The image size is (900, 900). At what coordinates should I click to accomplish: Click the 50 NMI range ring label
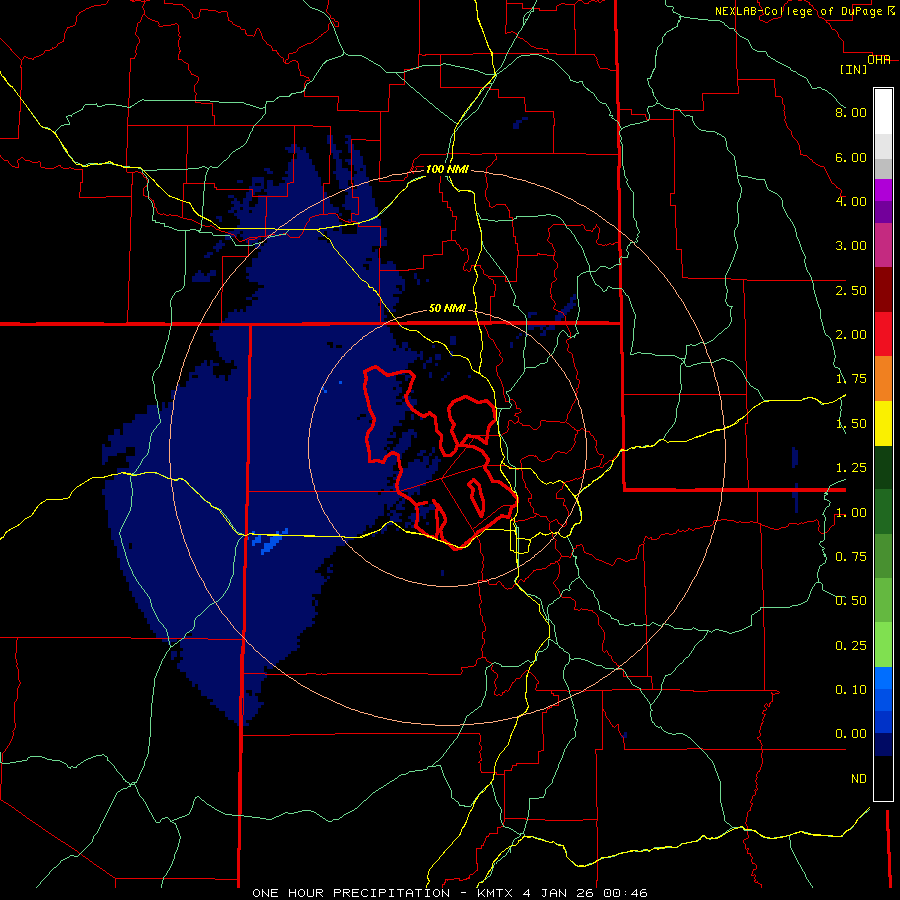point(447,308)
